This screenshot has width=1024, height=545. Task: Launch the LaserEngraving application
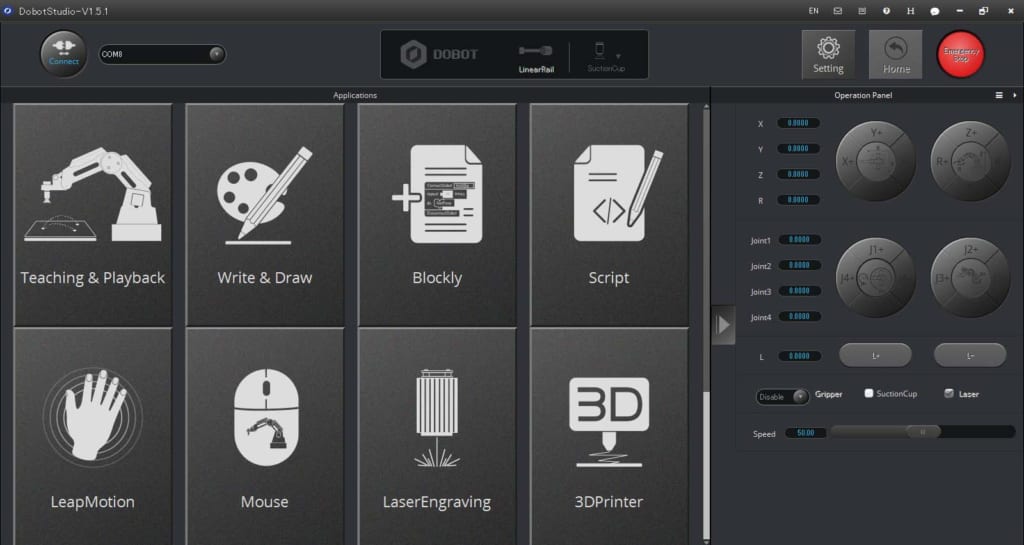click(x=437, y=436)
